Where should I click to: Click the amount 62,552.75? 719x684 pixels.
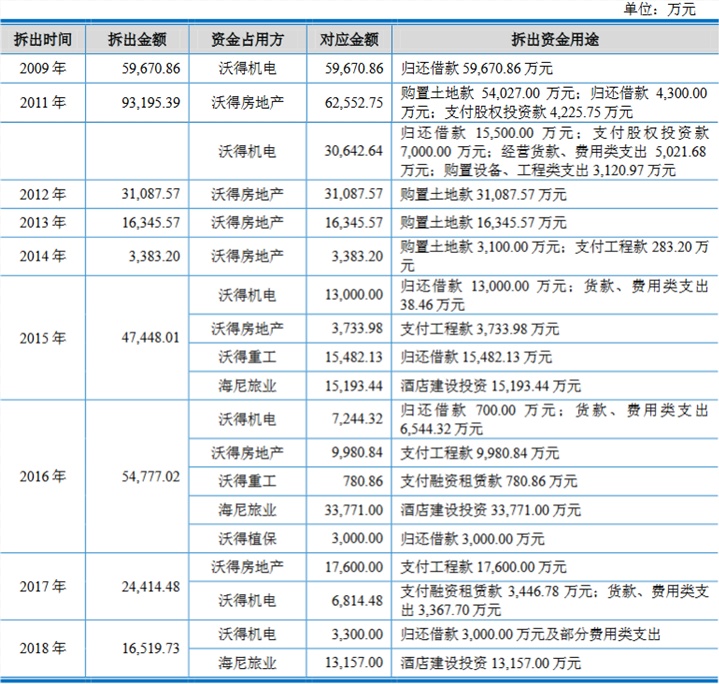354,103
